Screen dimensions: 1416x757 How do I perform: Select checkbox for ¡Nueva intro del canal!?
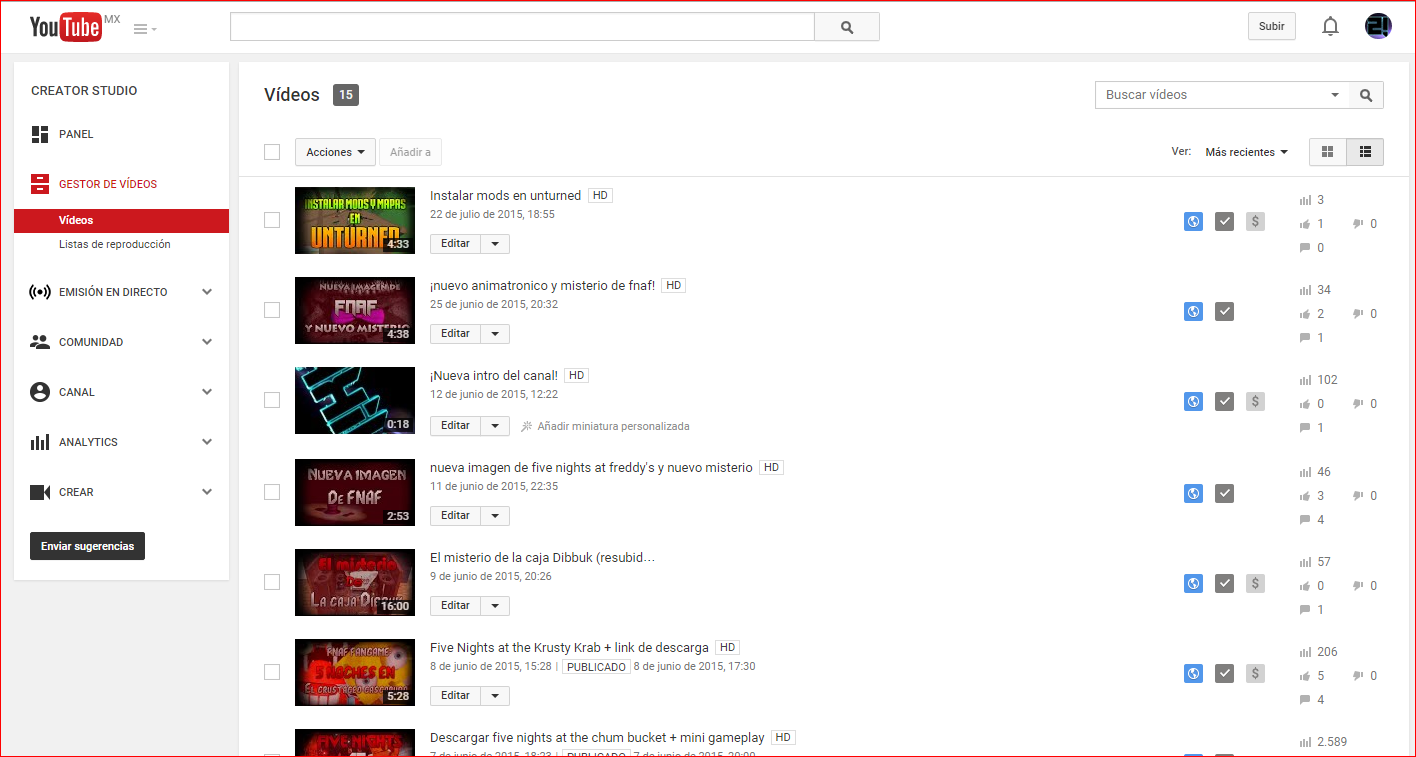click(272, 400)
